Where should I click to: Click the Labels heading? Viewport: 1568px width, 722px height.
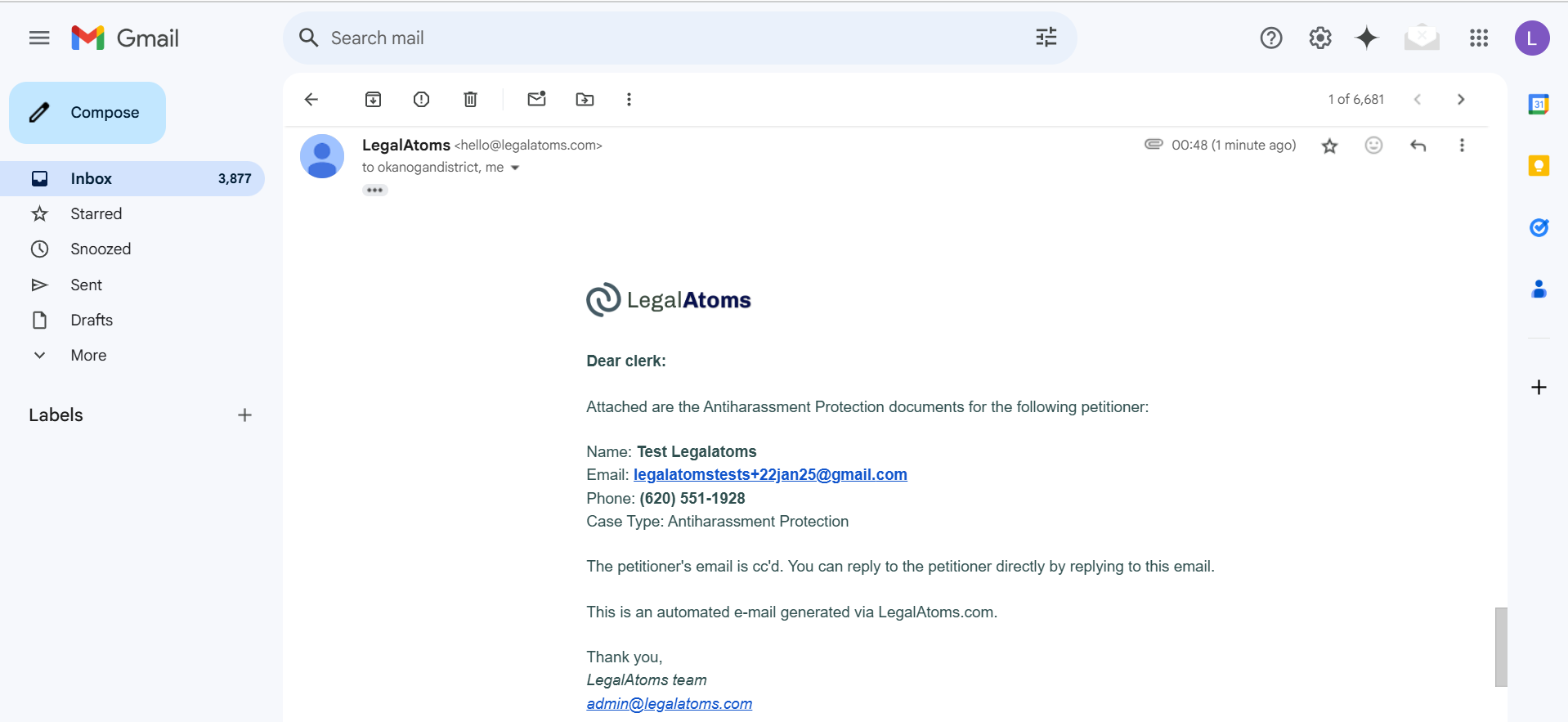(56, 415)
